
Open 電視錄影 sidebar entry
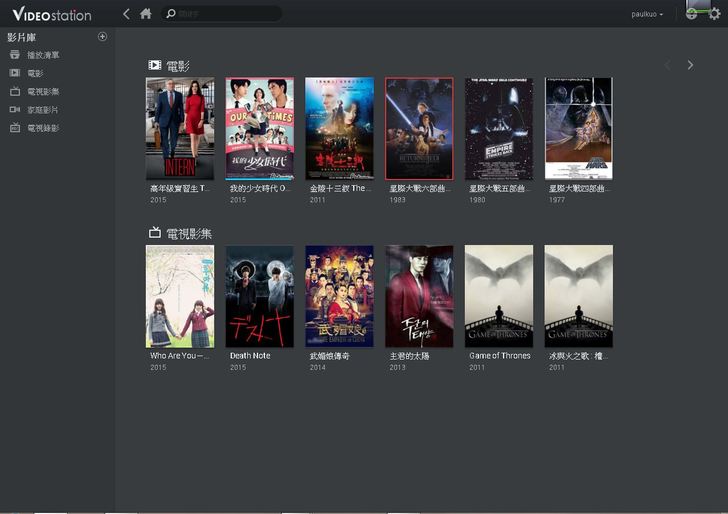[x=43, y=128]
